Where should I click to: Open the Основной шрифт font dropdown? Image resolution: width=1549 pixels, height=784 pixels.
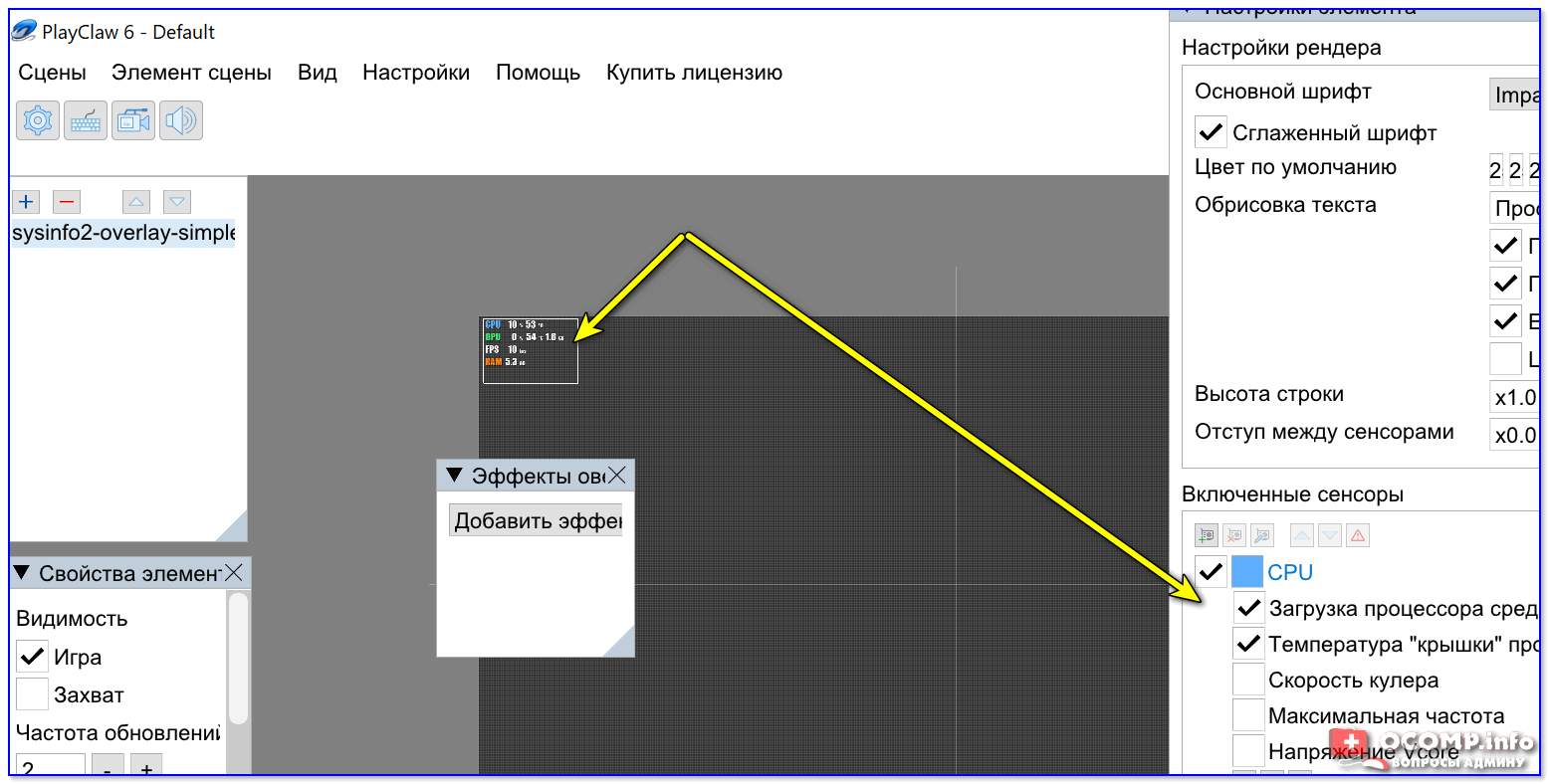(1514, 95)
